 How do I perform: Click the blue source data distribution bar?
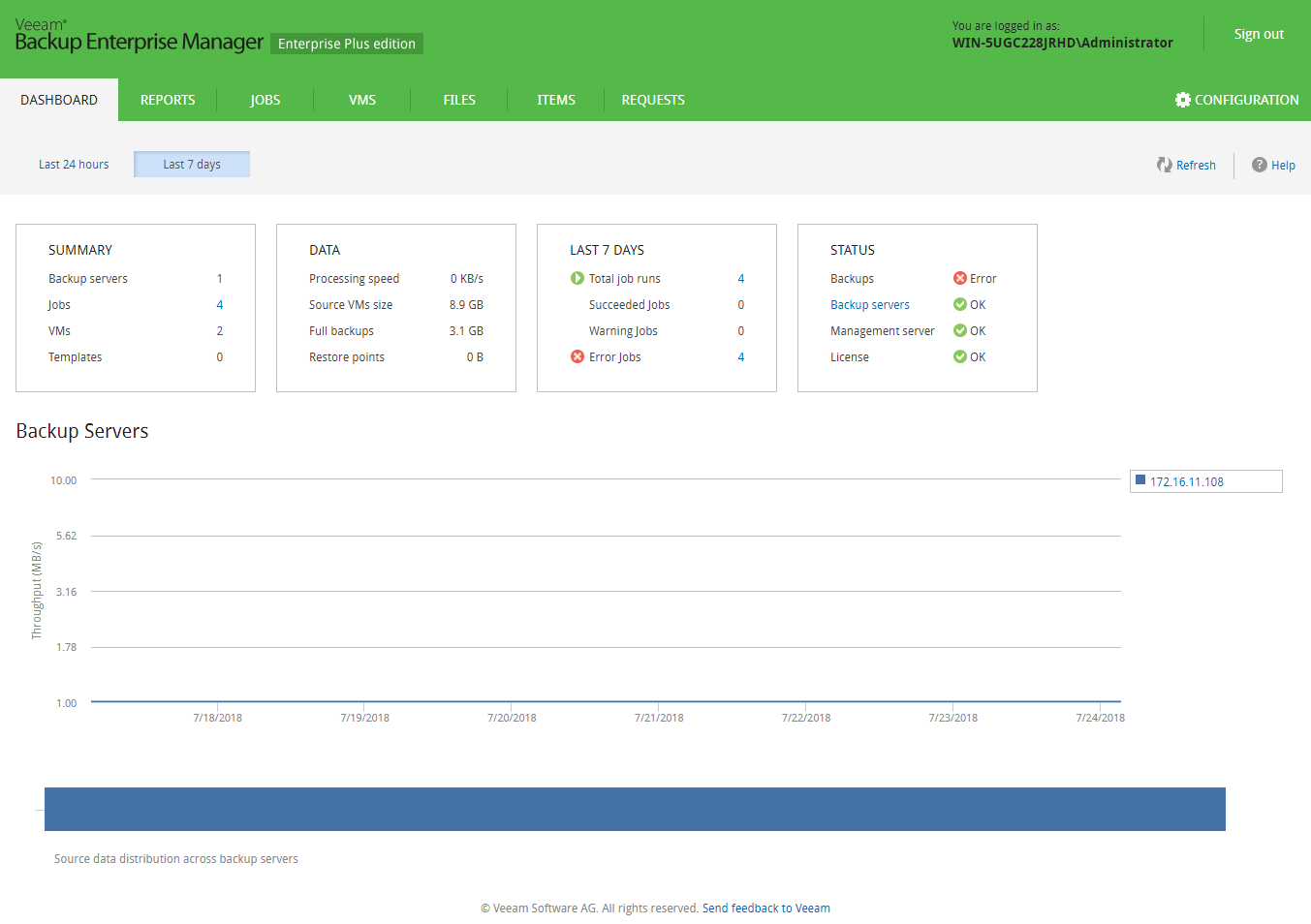coord(635,809)
